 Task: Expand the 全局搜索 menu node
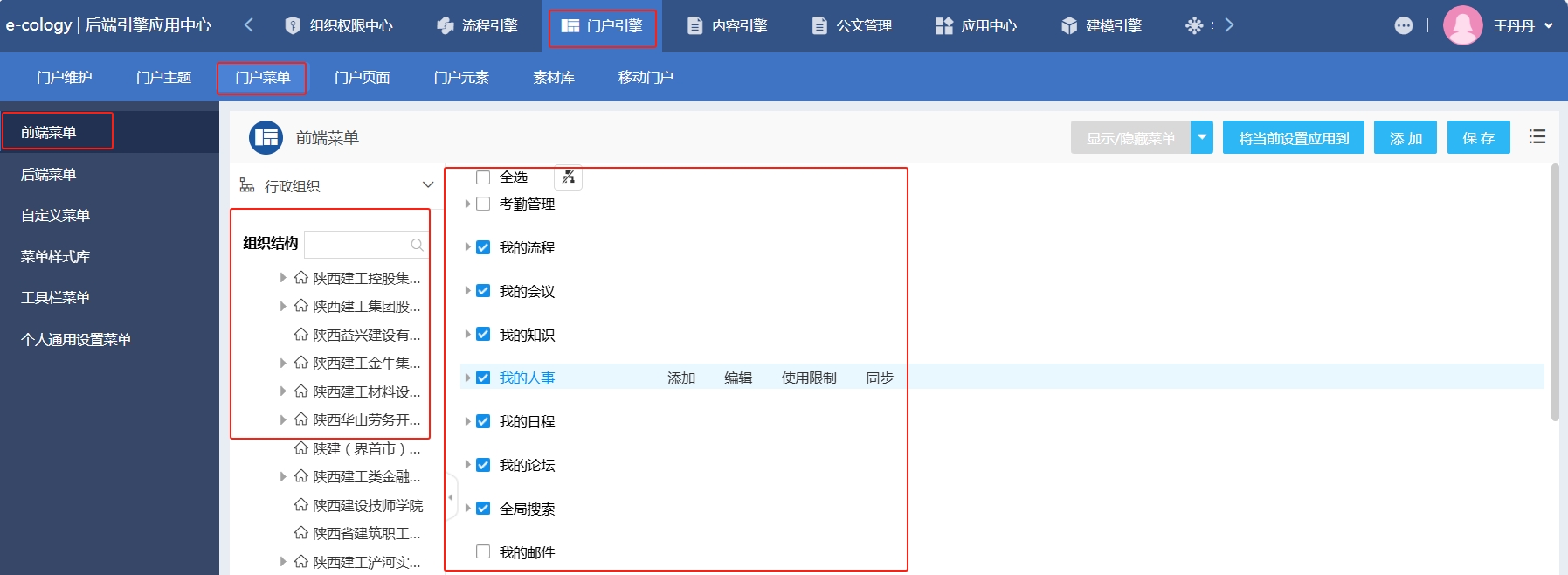467,509
